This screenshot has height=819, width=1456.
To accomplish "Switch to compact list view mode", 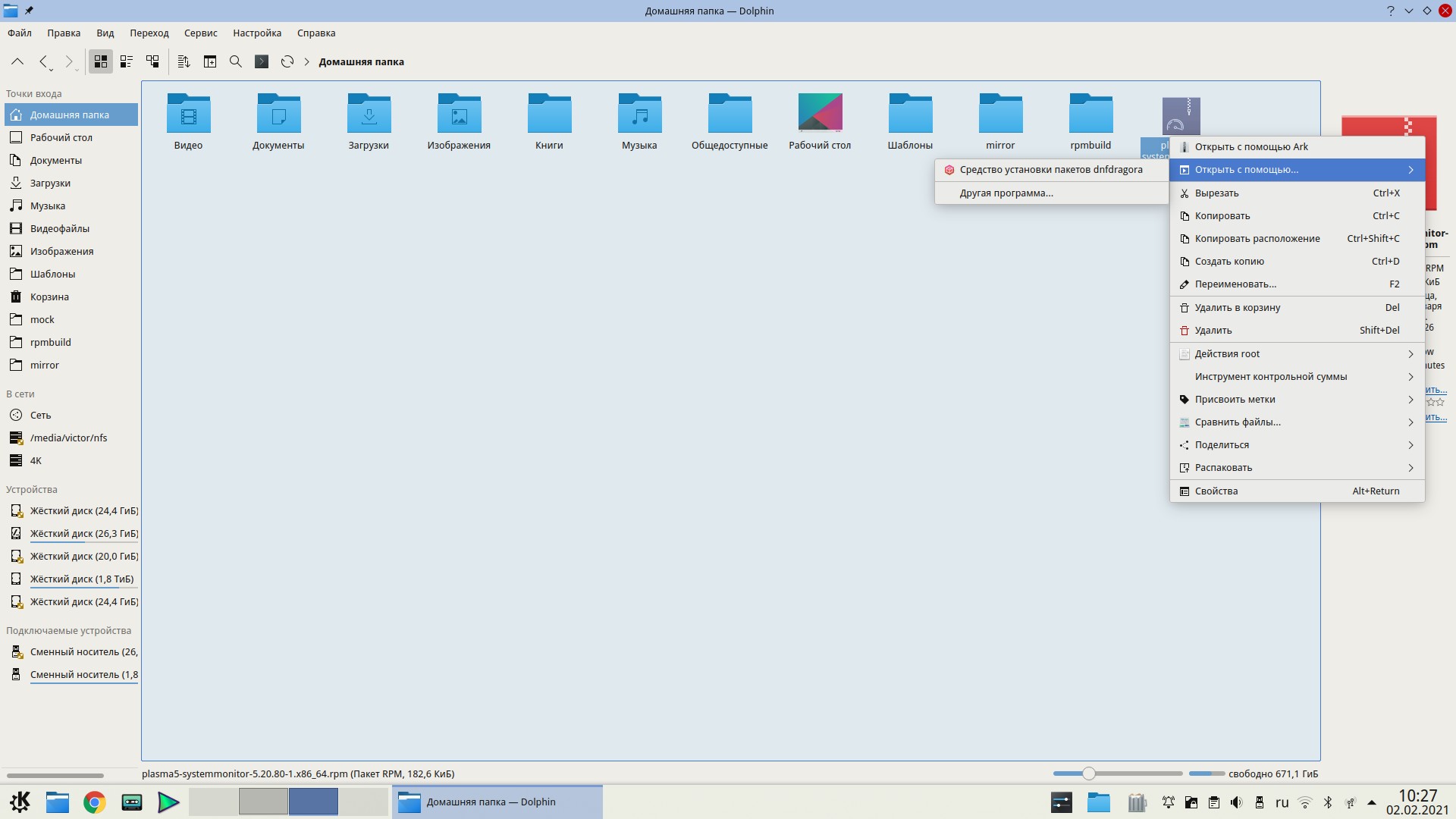I will pos(127,61).
